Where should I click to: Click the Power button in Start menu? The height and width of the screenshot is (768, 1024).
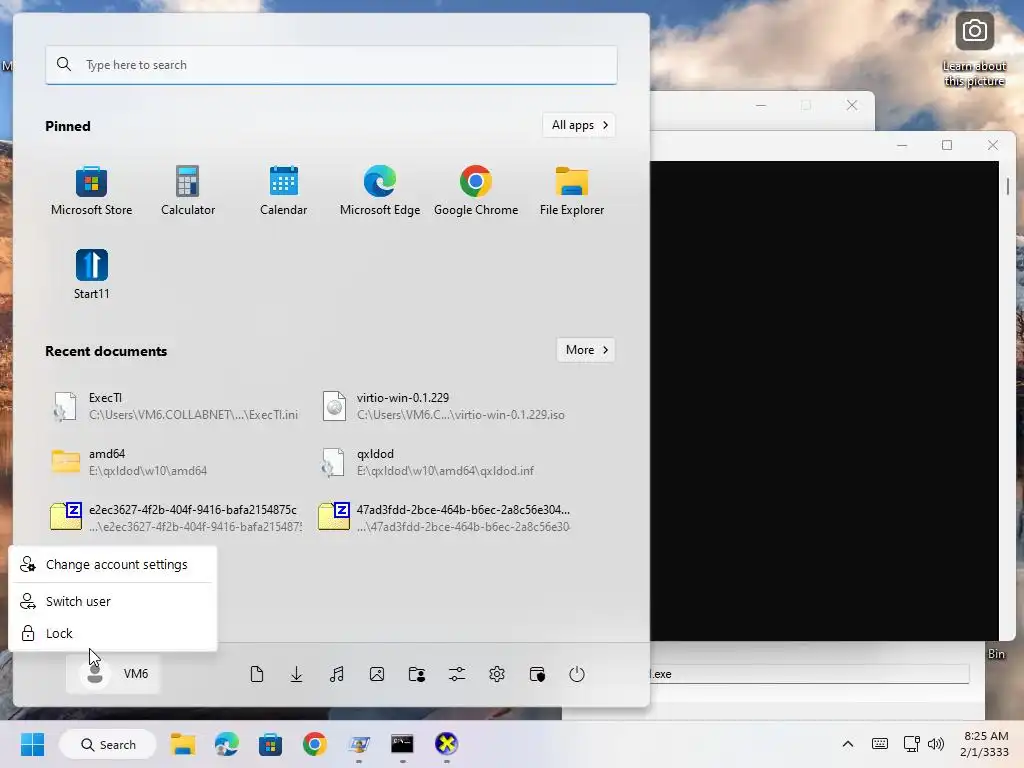point(577,674)
